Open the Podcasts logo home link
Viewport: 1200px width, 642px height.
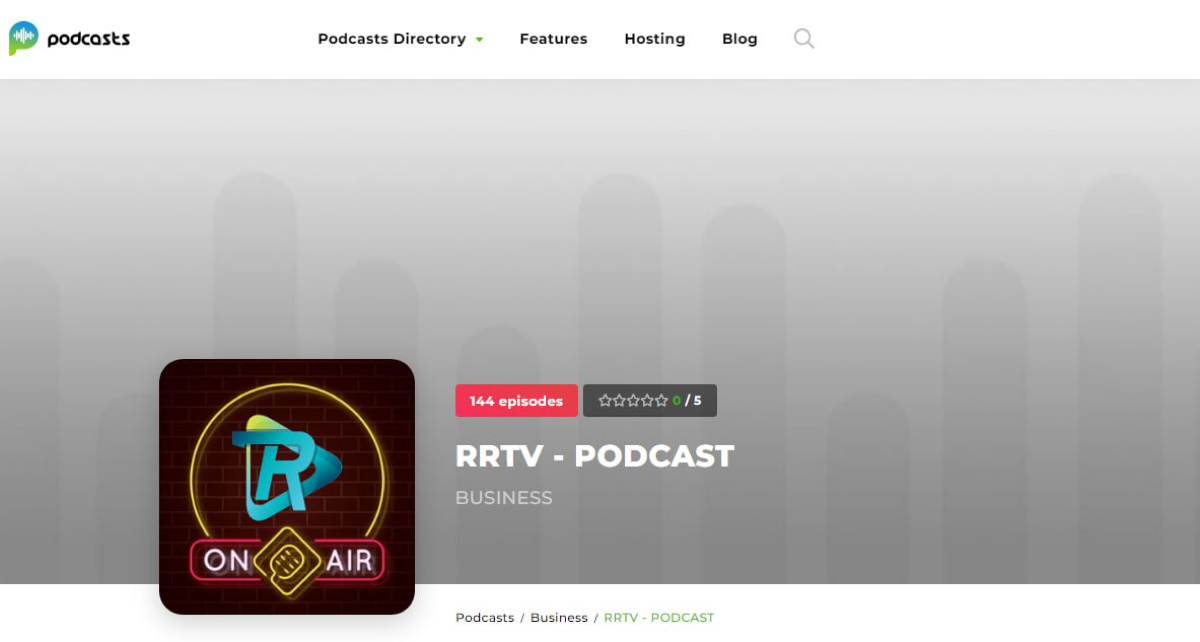pyautogui.click(x=69, y=39)
